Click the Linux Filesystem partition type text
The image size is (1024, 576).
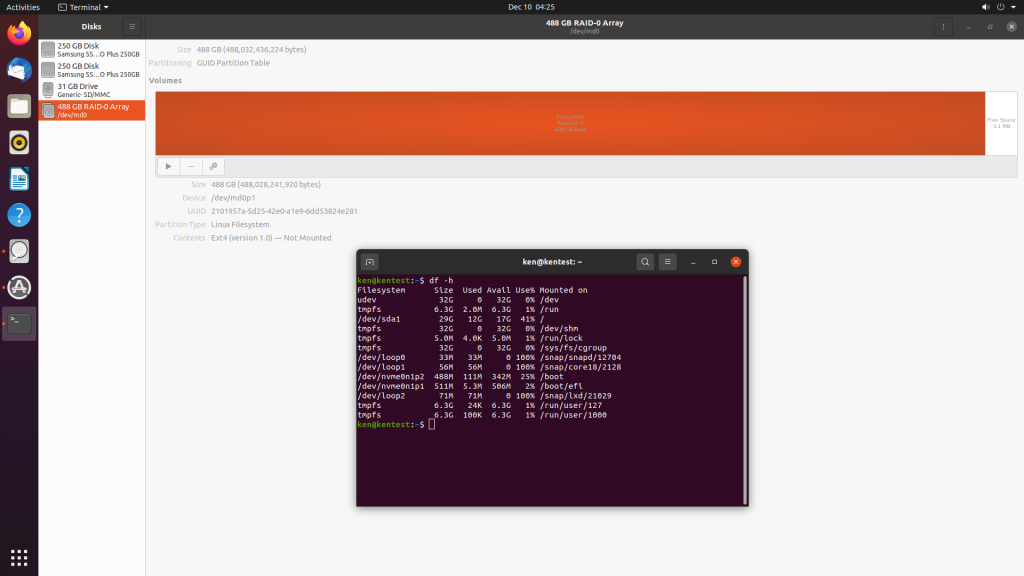[240, 225]
